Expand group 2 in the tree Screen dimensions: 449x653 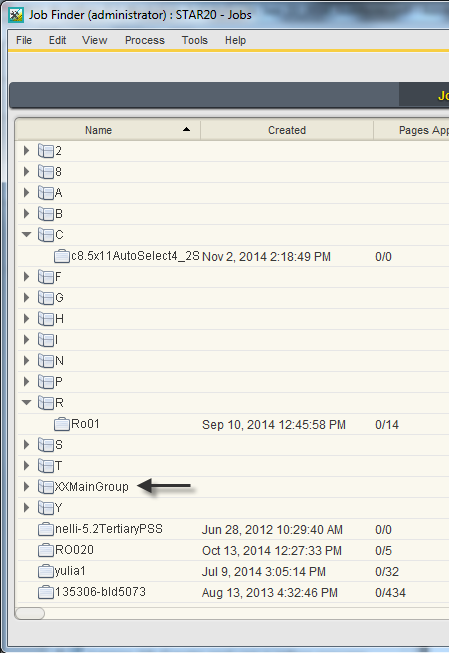tap(26, 150)
